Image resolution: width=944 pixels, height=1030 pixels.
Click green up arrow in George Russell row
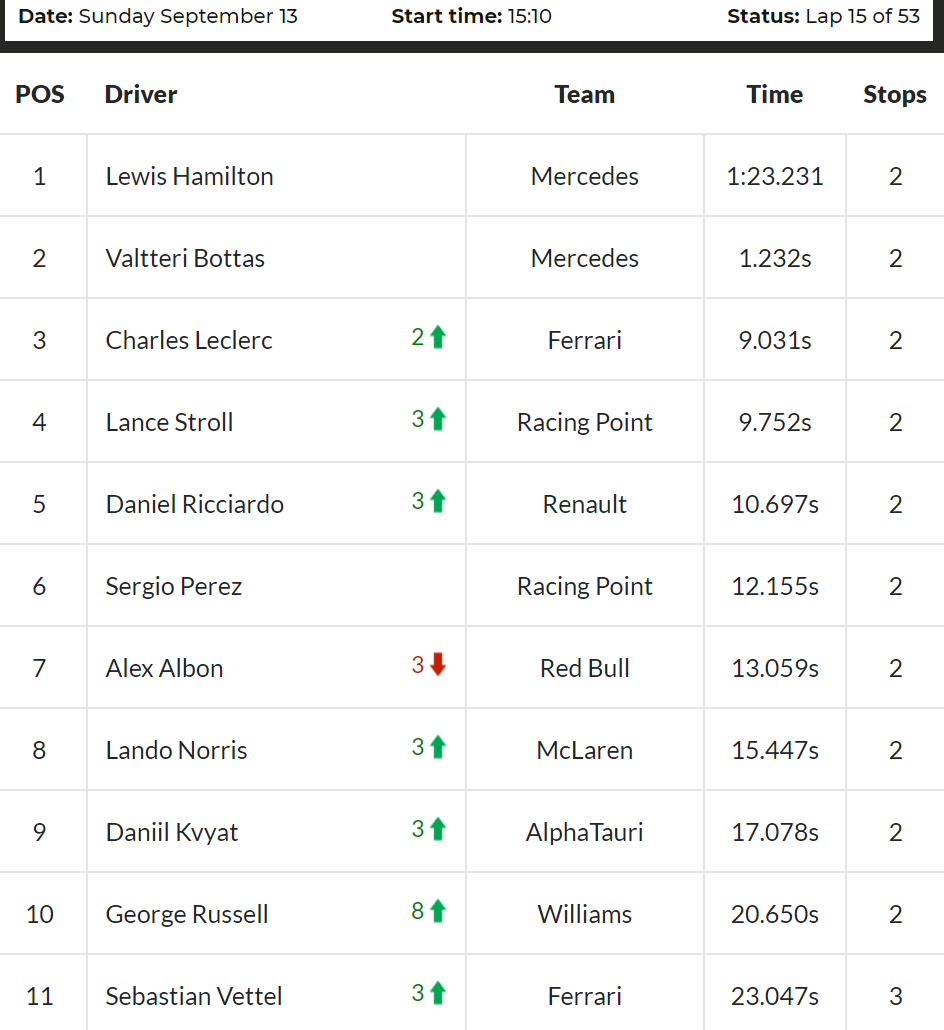[438, 911]
